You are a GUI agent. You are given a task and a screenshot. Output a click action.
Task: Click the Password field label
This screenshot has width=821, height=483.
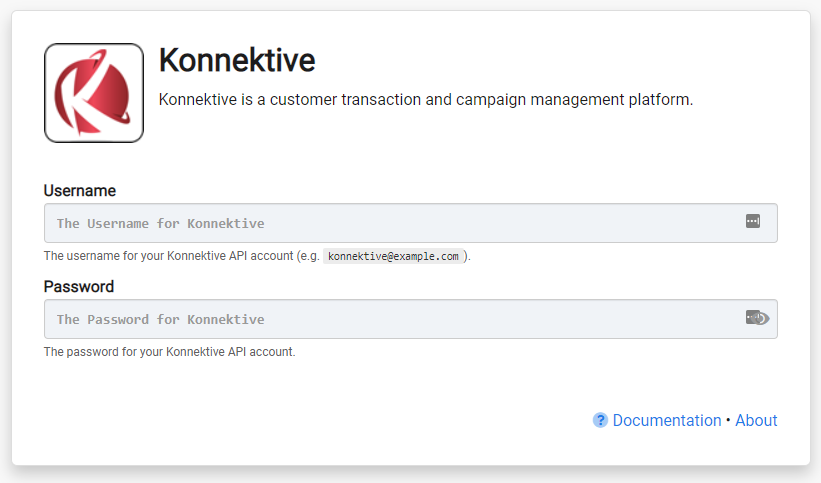pyautogui.click(x=79, y=287)
